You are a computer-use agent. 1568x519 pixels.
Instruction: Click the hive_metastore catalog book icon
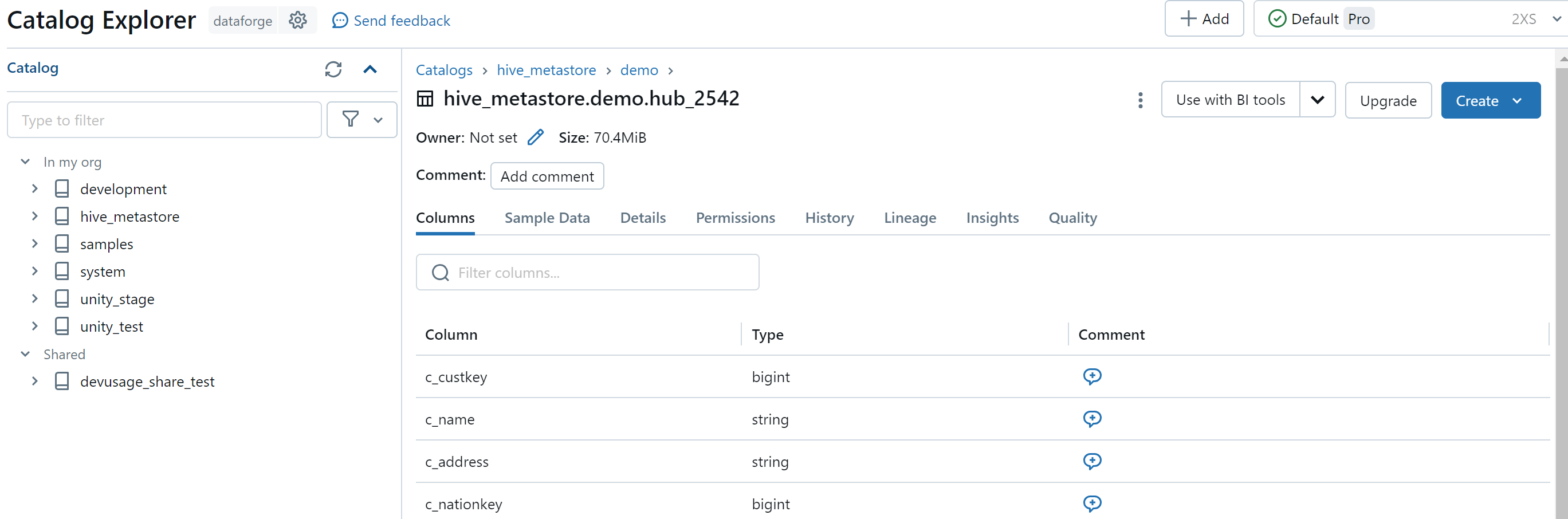pos(62,216)
